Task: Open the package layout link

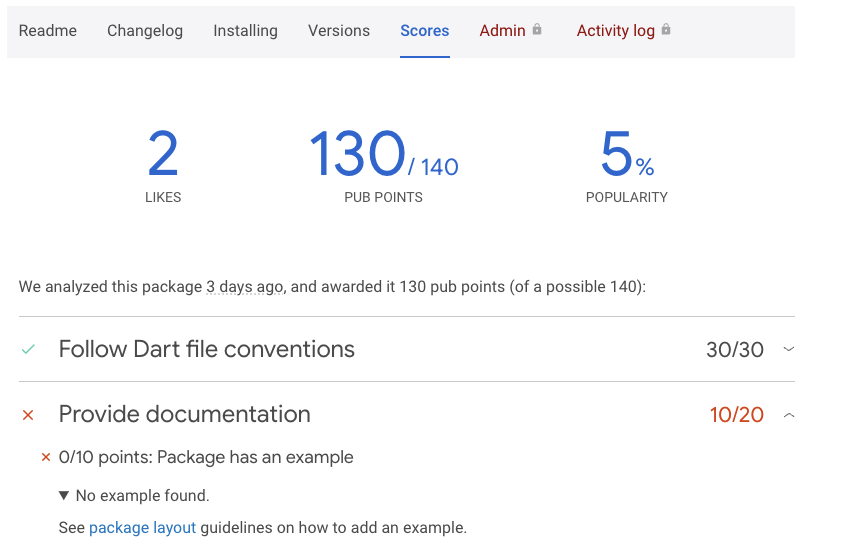Action: (142, 527)
